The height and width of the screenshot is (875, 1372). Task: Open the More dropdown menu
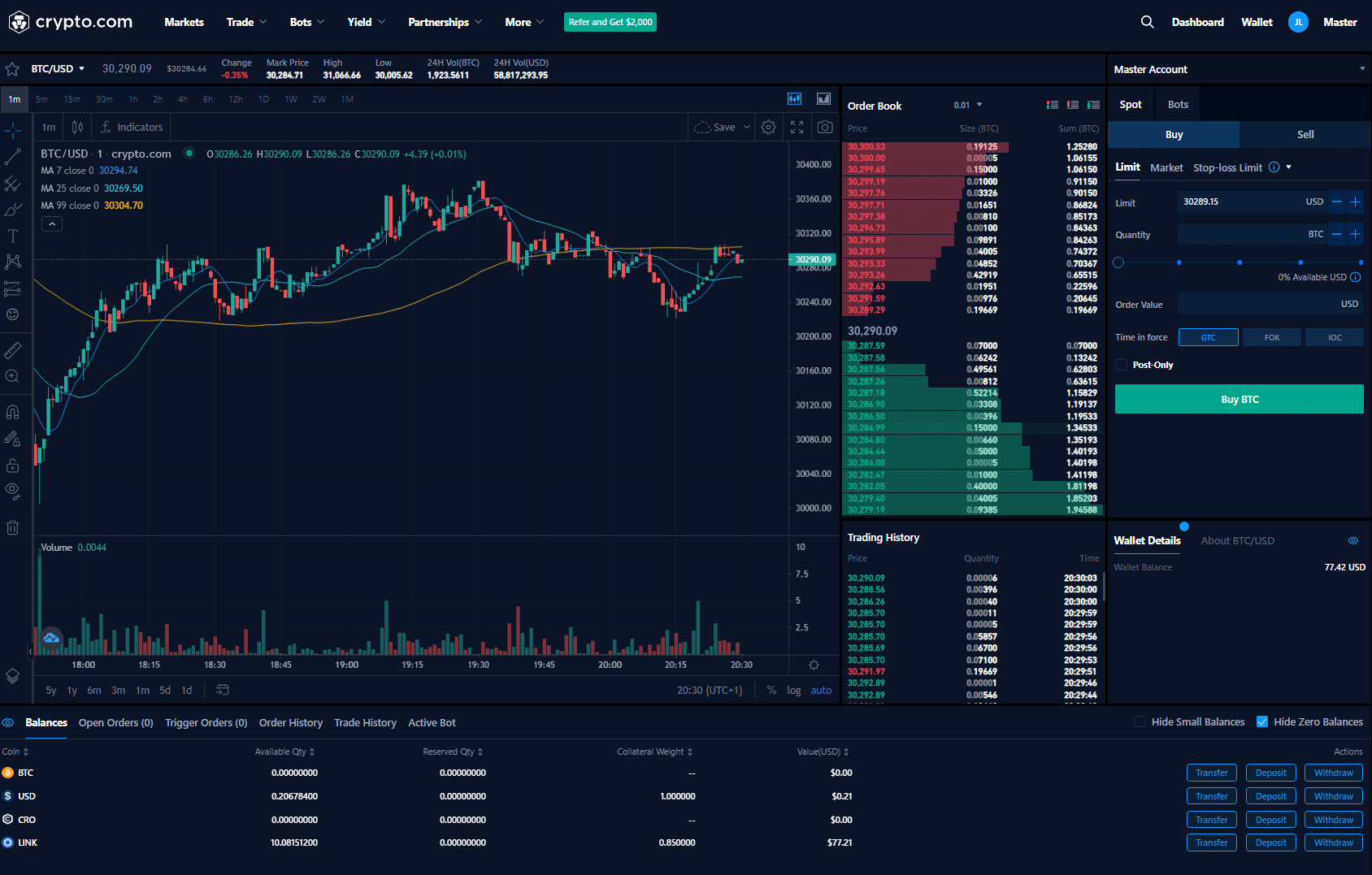pos(524,22)
